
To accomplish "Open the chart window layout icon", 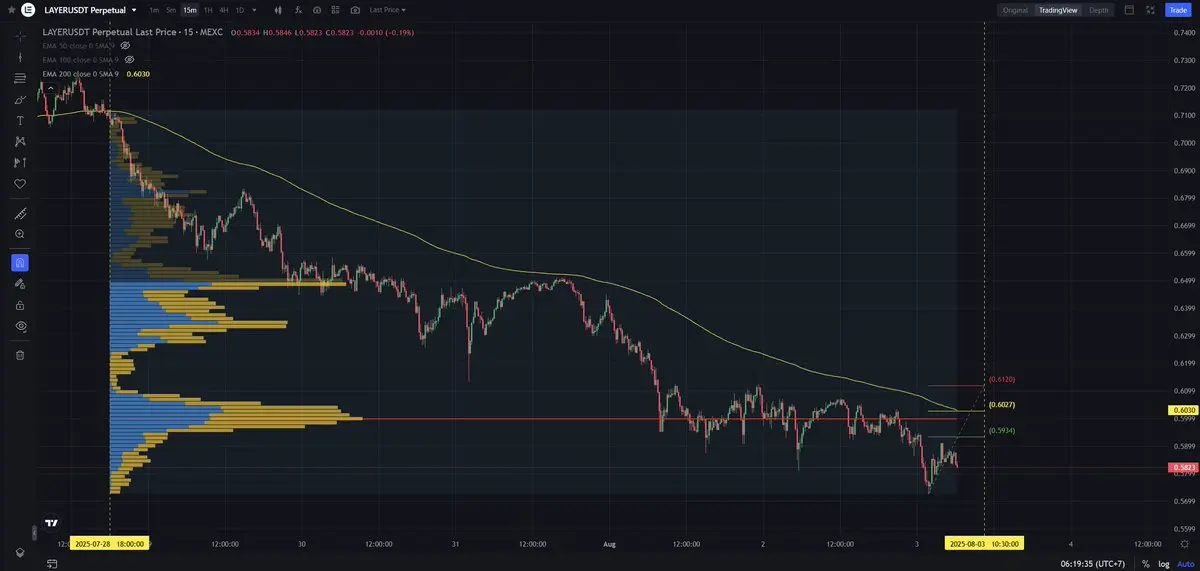I will (x=1129, y=10).
